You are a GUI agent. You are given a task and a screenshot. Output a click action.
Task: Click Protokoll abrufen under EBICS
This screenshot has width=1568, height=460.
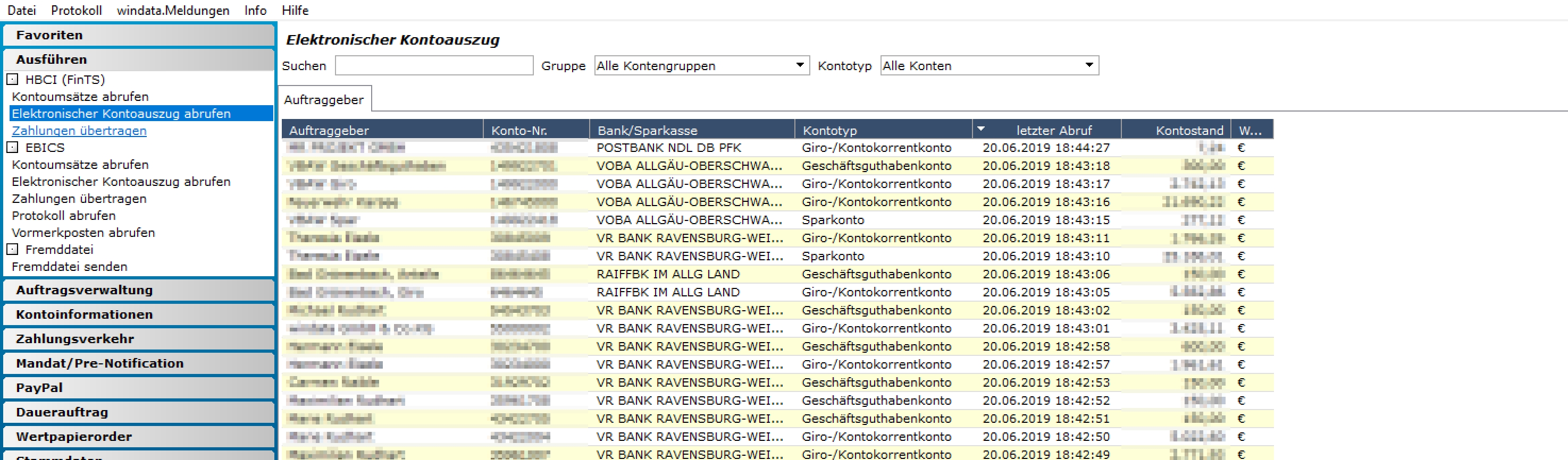[64, 216]
